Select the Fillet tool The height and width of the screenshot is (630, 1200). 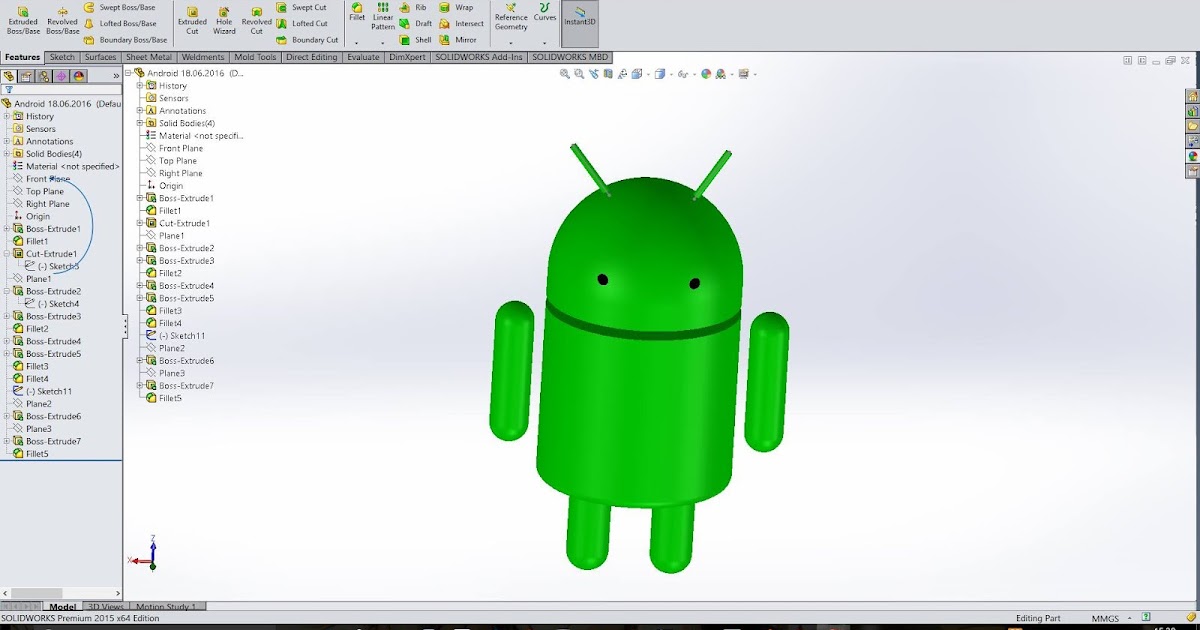(356, 13)
